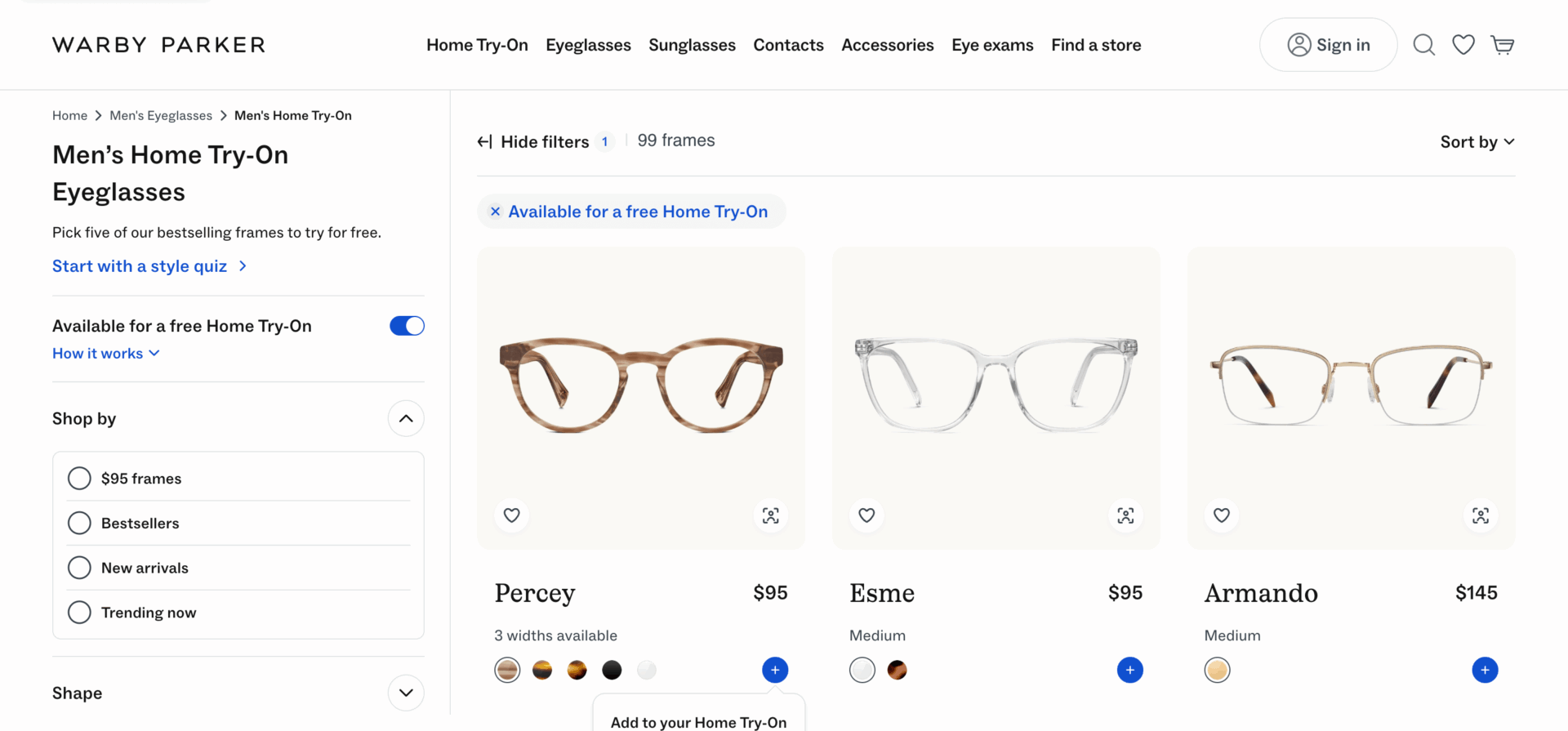
Task: Open the Esme glasses product image
Action: [x=996, y=384]
